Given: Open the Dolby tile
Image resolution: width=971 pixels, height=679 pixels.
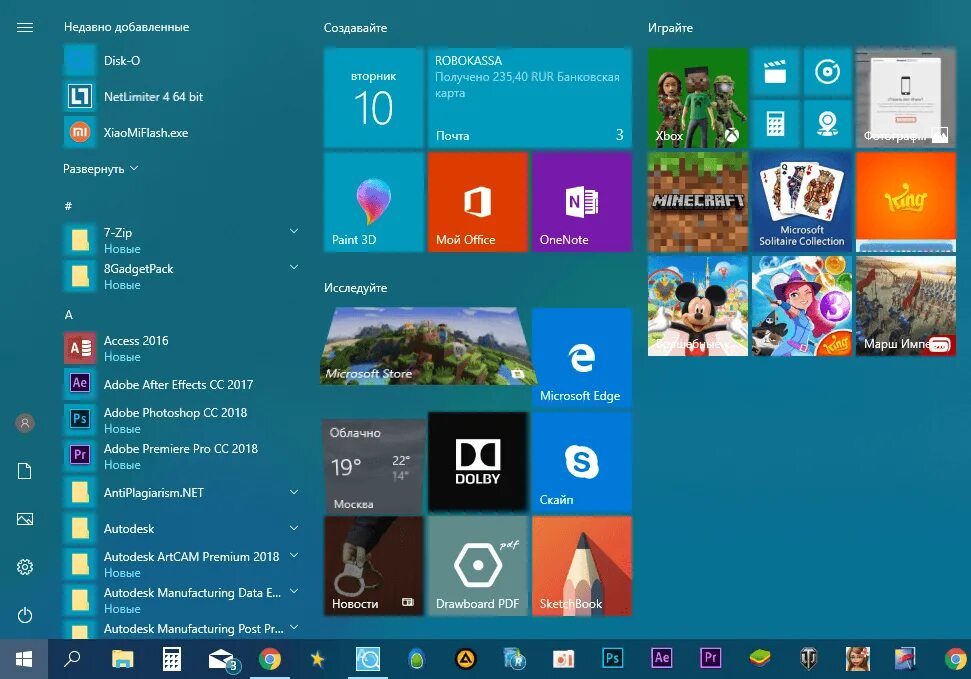Looking at the screenshot, I should click(477, 462).
